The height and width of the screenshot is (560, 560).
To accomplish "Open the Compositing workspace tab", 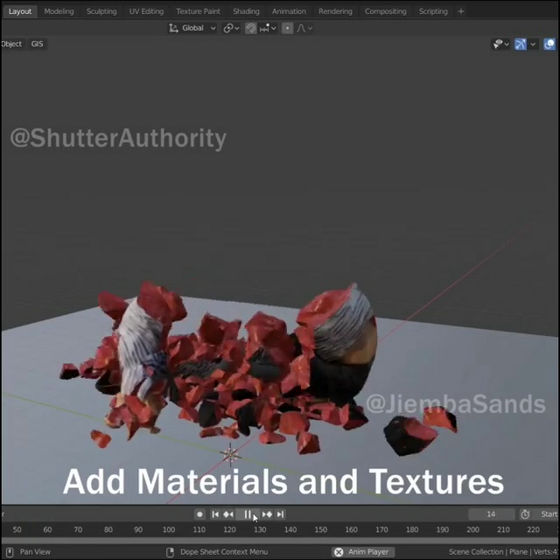I will click(x=385, y=11).
